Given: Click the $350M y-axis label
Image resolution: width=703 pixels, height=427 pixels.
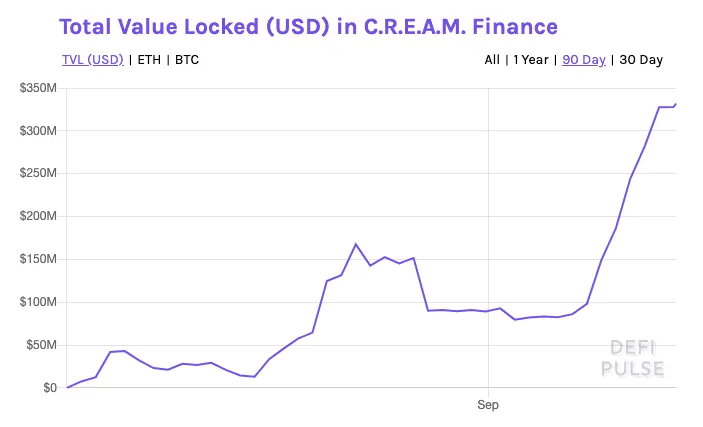Looking at the screenshot, I should tap(38, 88).
